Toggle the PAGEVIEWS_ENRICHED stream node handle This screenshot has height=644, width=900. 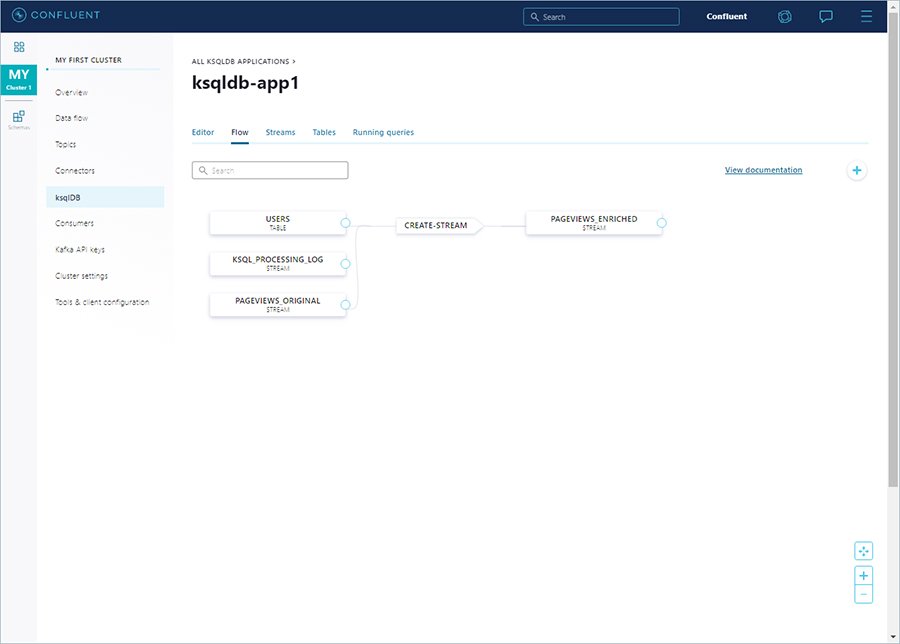660,223
